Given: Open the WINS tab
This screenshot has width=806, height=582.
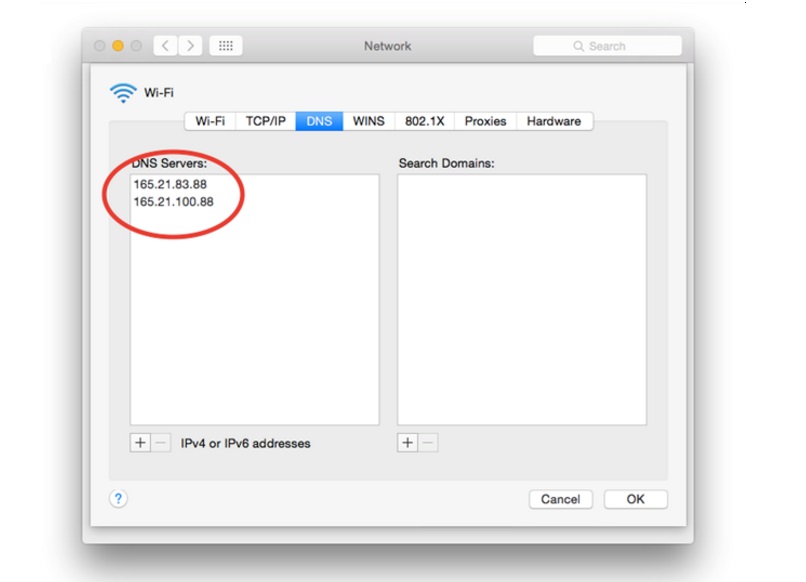Looking at the screenshot, I should click(369, 121).
